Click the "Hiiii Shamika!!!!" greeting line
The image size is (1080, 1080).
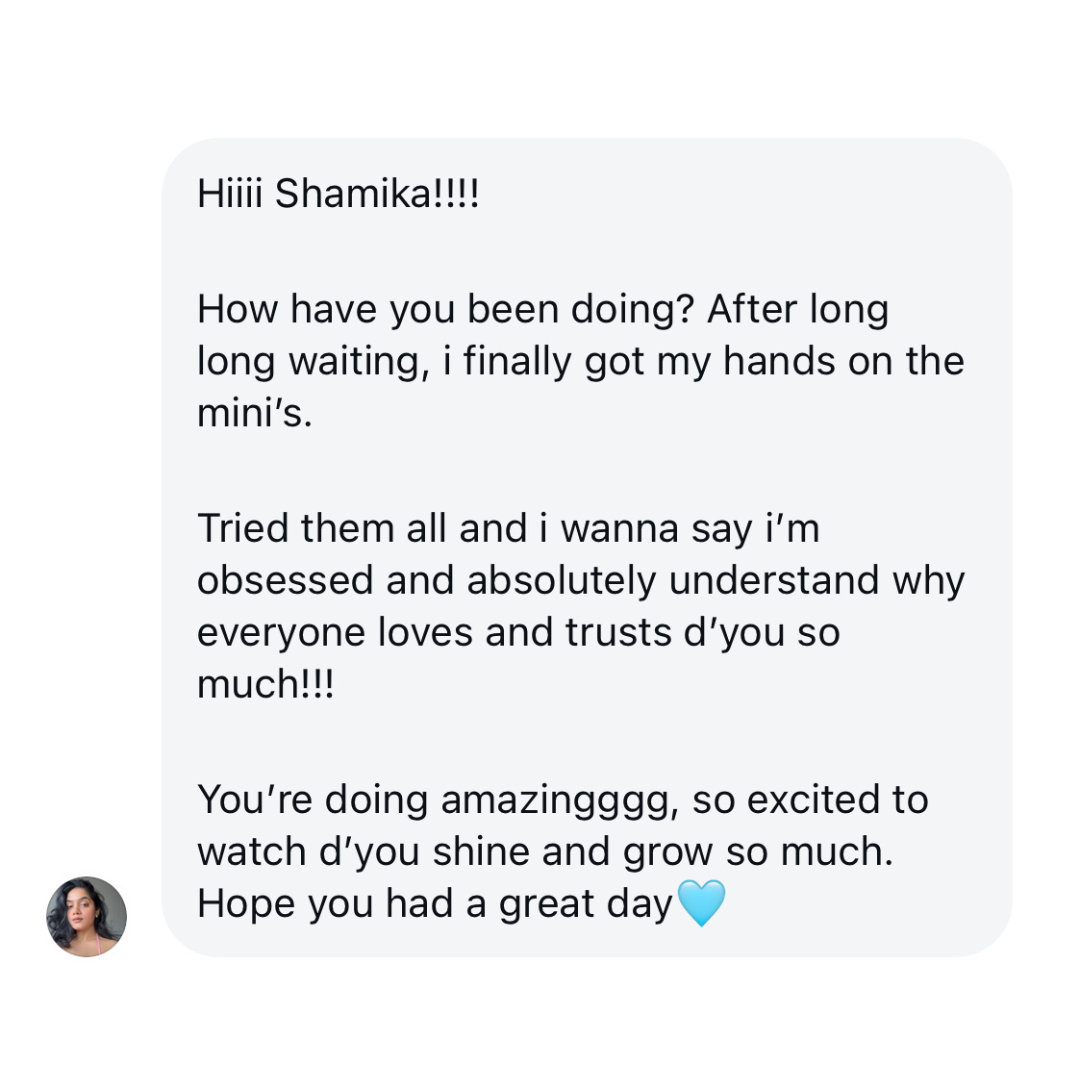[x=338, y=194]
